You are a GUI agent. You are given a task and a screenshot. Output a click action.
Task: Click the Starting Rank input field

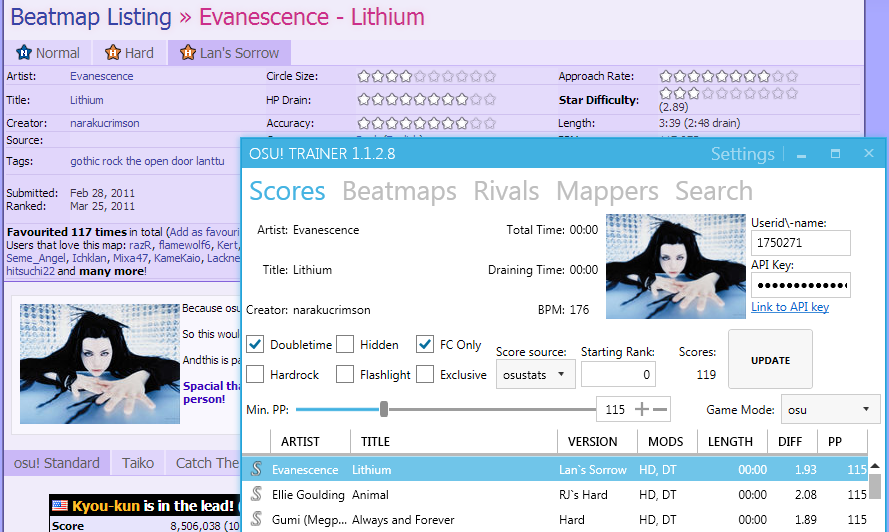click(x=618, y=374)
